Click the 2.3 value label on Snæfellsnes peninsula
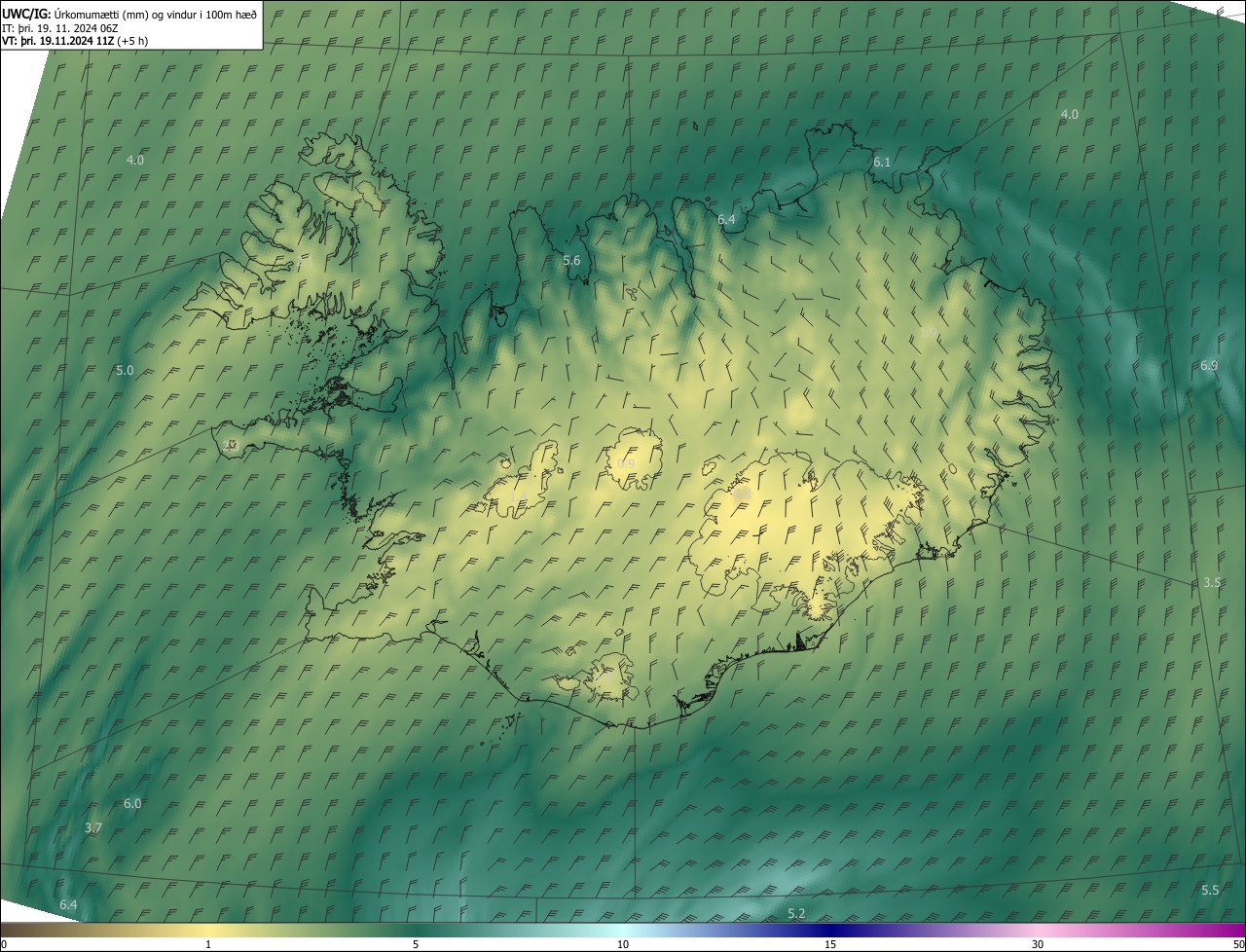Screen dimensions: 1246x952 click(x=231, y=445)
